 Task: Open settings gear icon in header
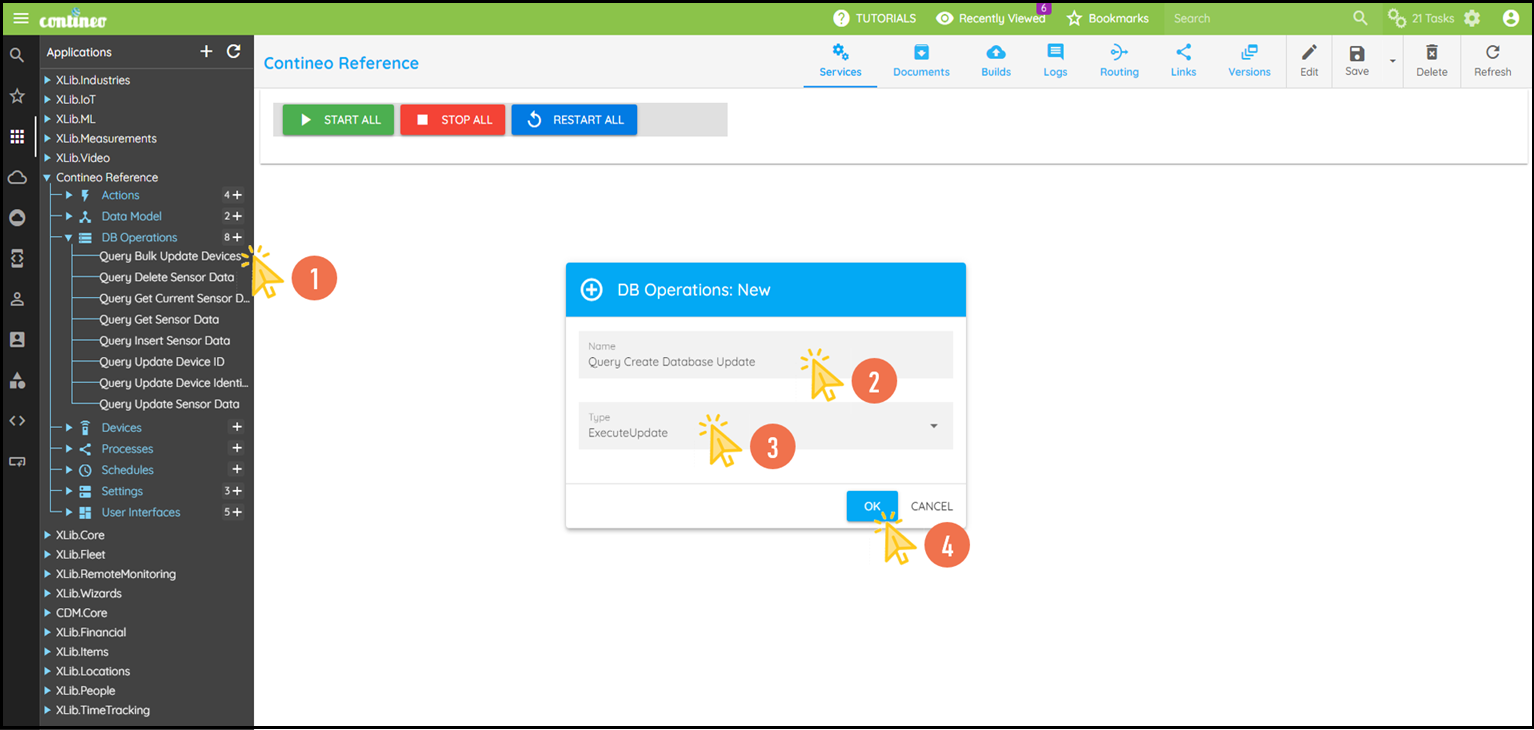click(1472, 18)
